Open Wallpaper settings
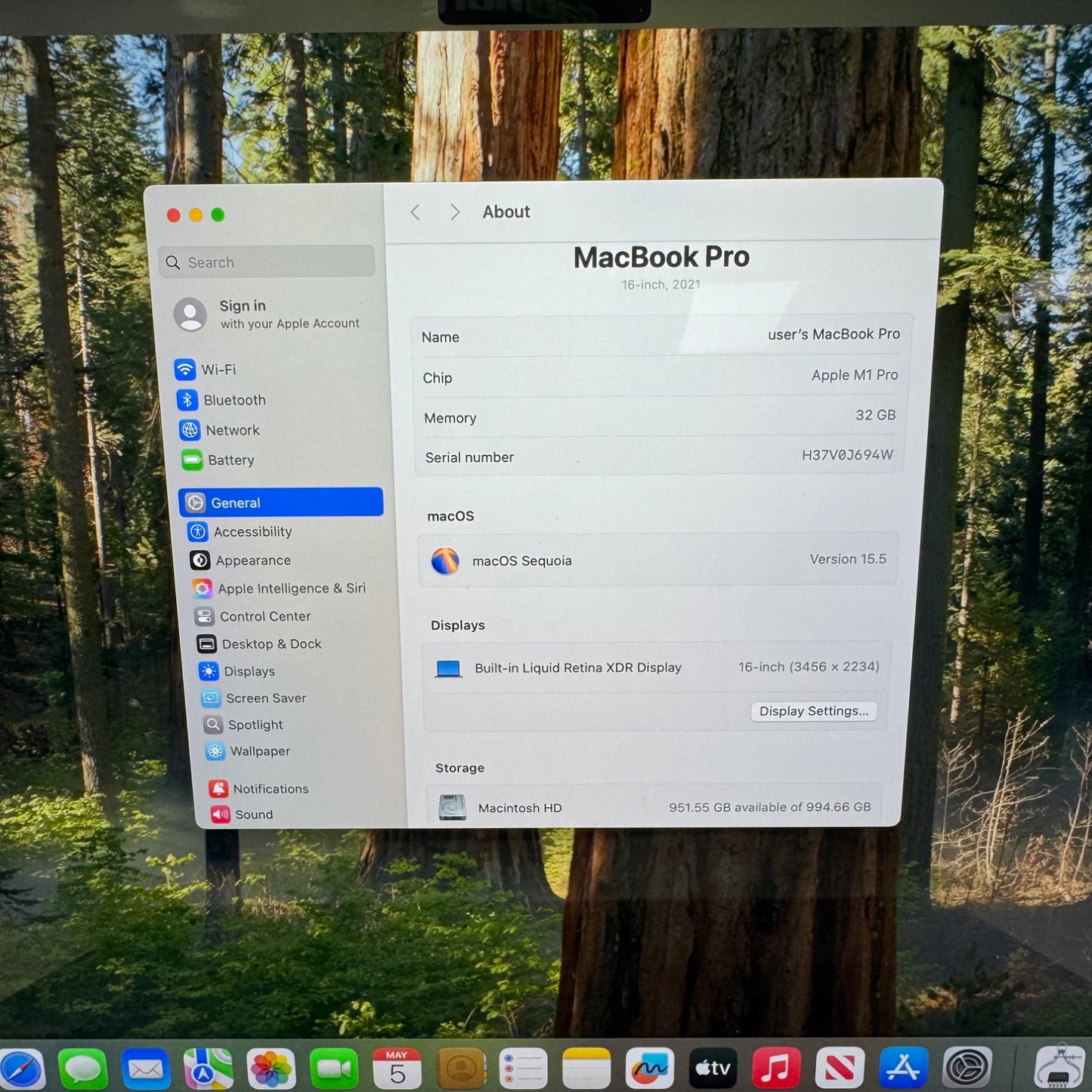Image resolution: width=1092 pixels, height=1092 pixels. (248, 751)
